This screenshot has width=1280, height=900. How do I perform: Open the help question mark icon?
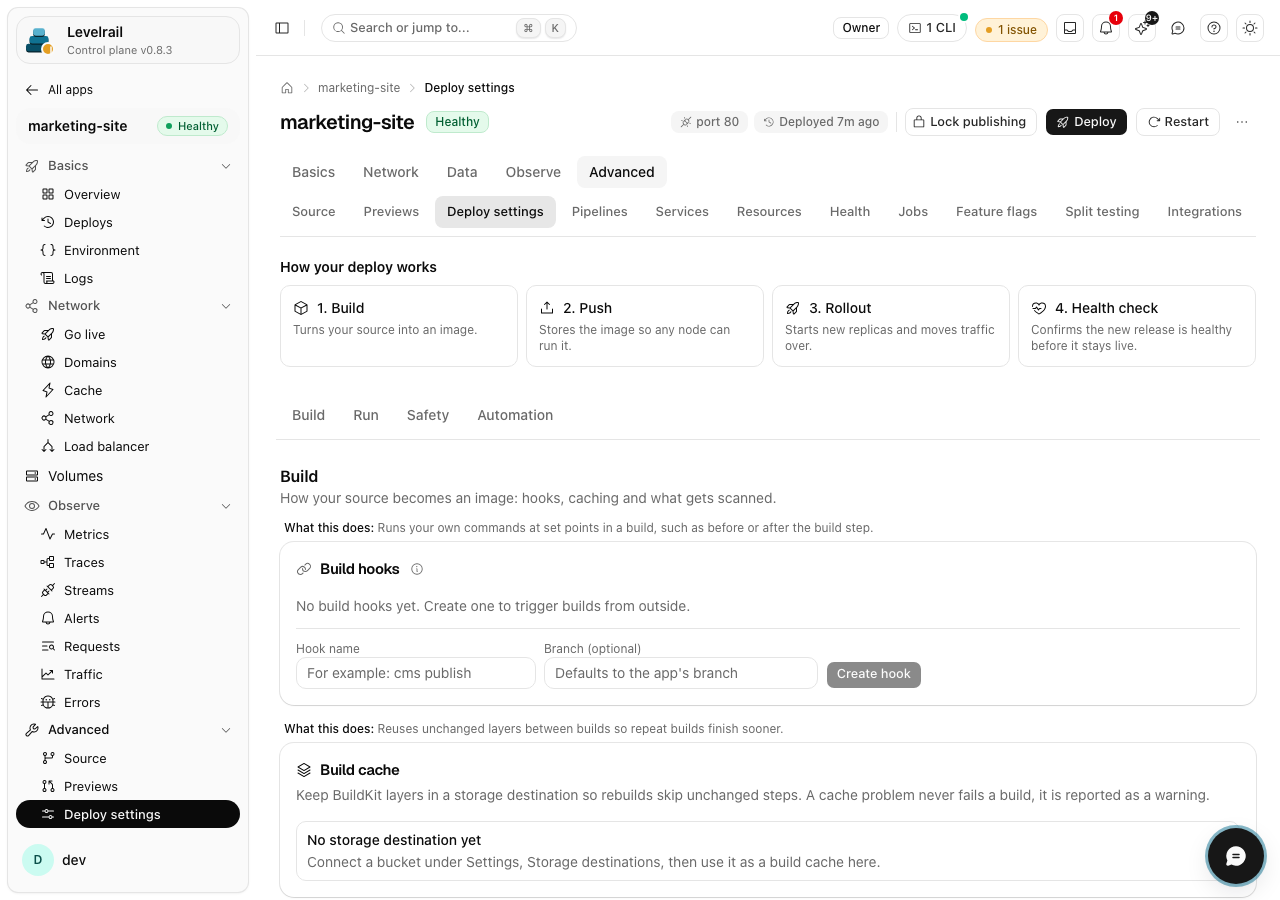tap(1214, 28)
